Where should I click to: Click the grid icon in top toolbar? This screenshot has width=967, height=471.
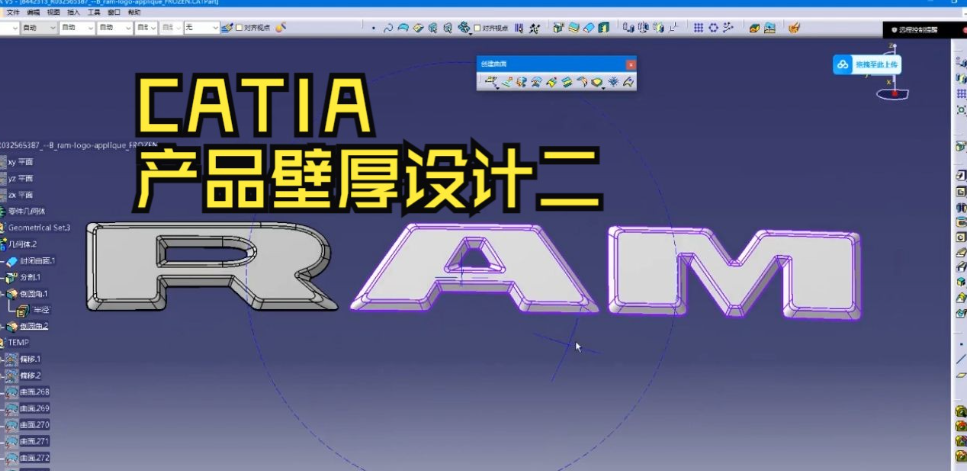pyautogui.click(x=698, y=28)
